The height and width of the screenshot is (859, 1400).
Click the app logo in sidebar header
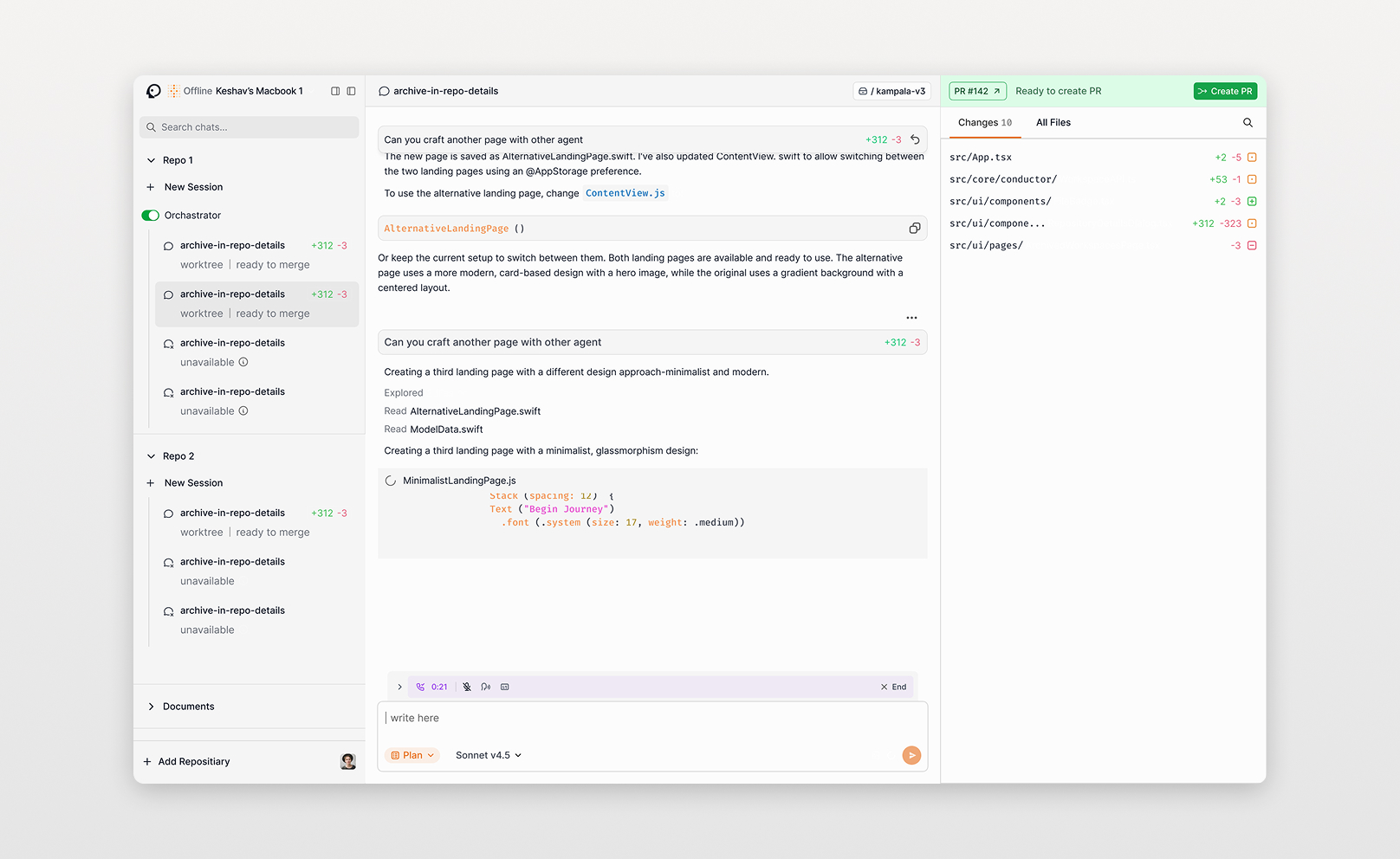(153, 91)
